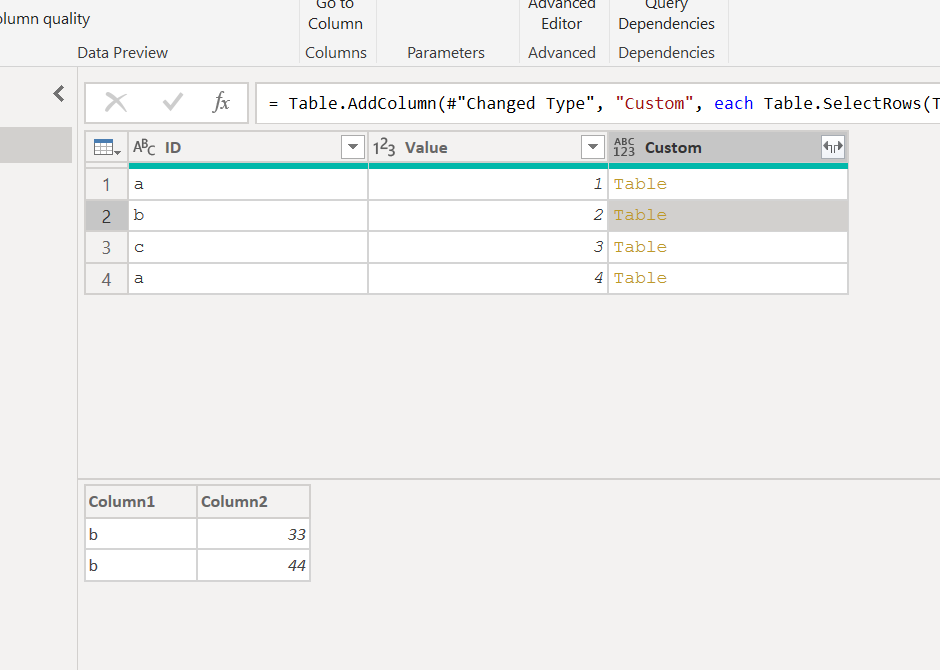Viewport: 940px width, 670px height.
Task: Click preview cell 'b' beside 44
Action: click(141, 565)
